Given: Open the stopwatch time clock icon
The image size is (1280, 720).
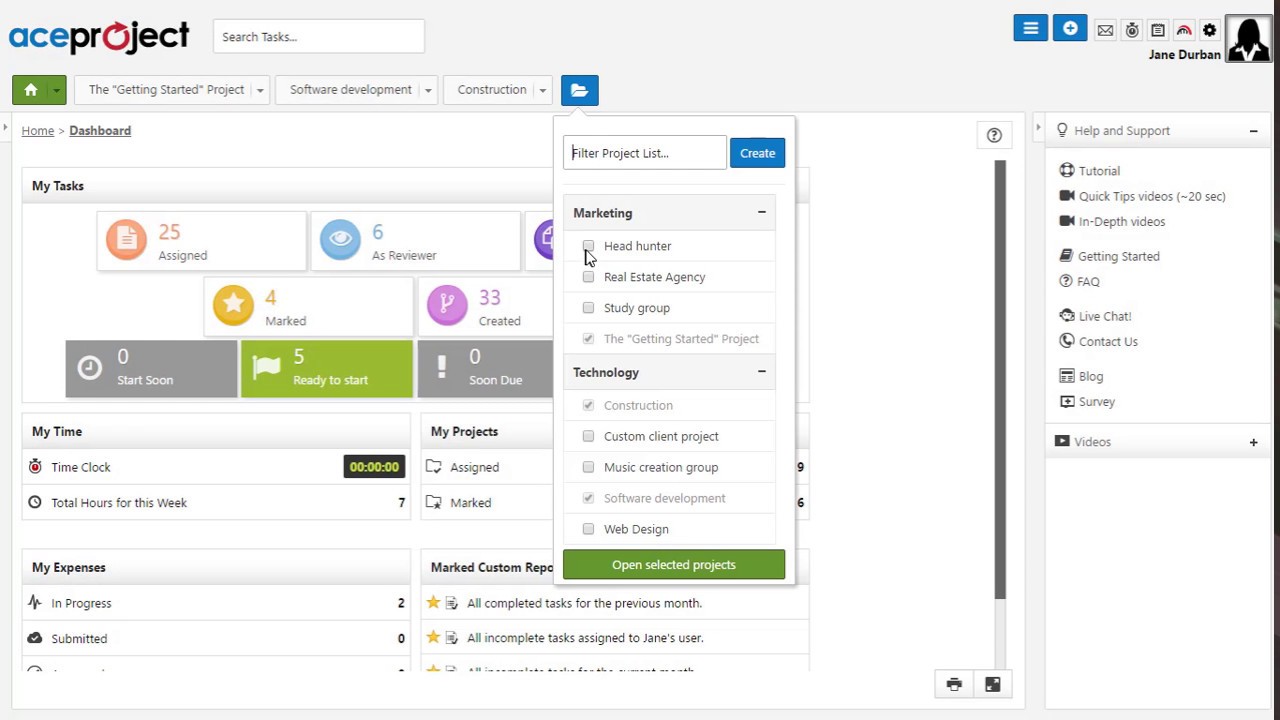Looking at the screenshot, I should tap(1132, 31).
